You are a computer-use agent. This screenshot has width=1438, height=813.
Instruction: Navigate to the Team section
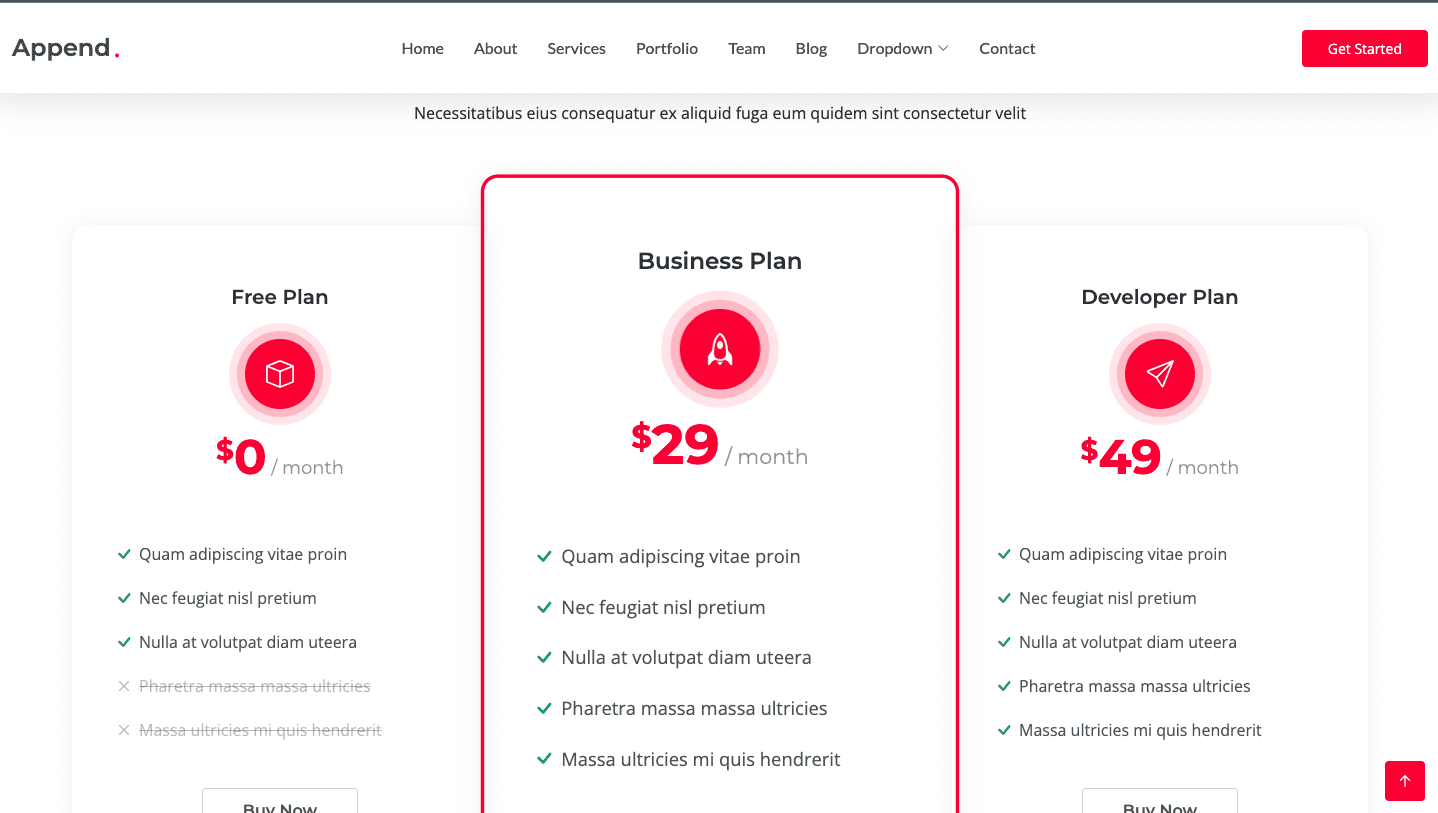[747, 48]
